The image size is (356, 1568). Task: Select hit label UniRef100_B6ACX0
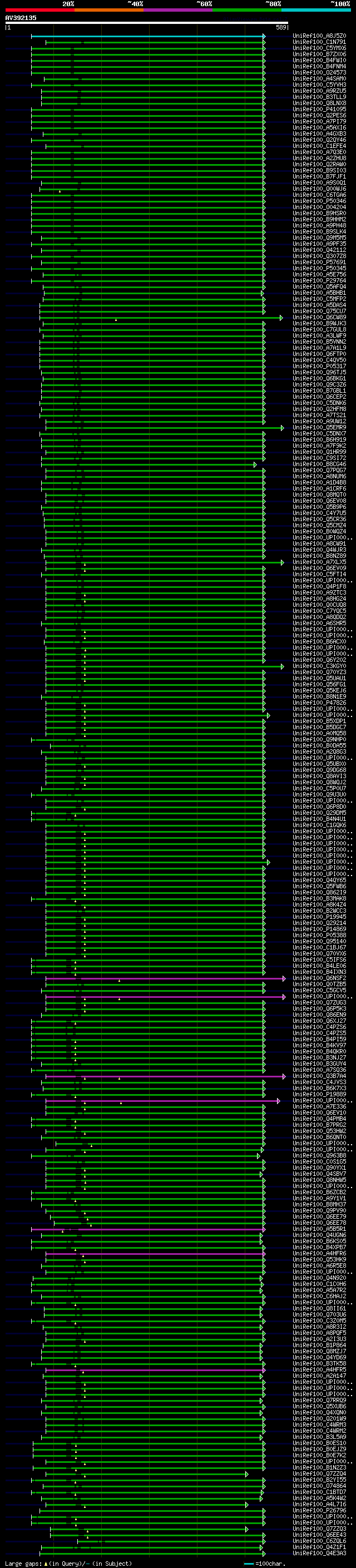coord(319,641)
